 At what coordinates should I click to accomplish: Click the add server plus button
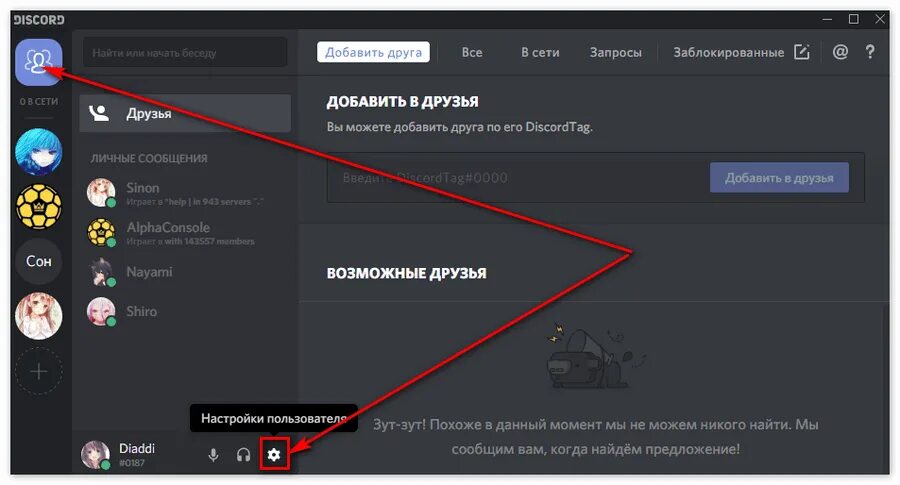pyautogui.click(x=38, y=371)
